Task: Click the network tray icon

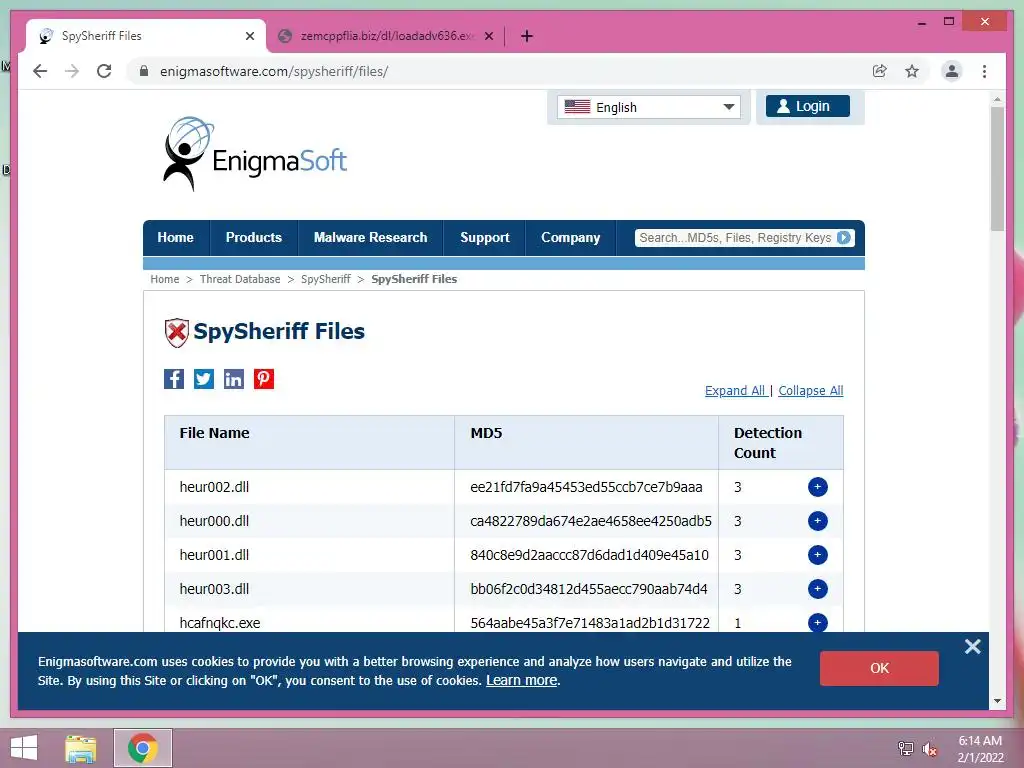Action: 905,749
